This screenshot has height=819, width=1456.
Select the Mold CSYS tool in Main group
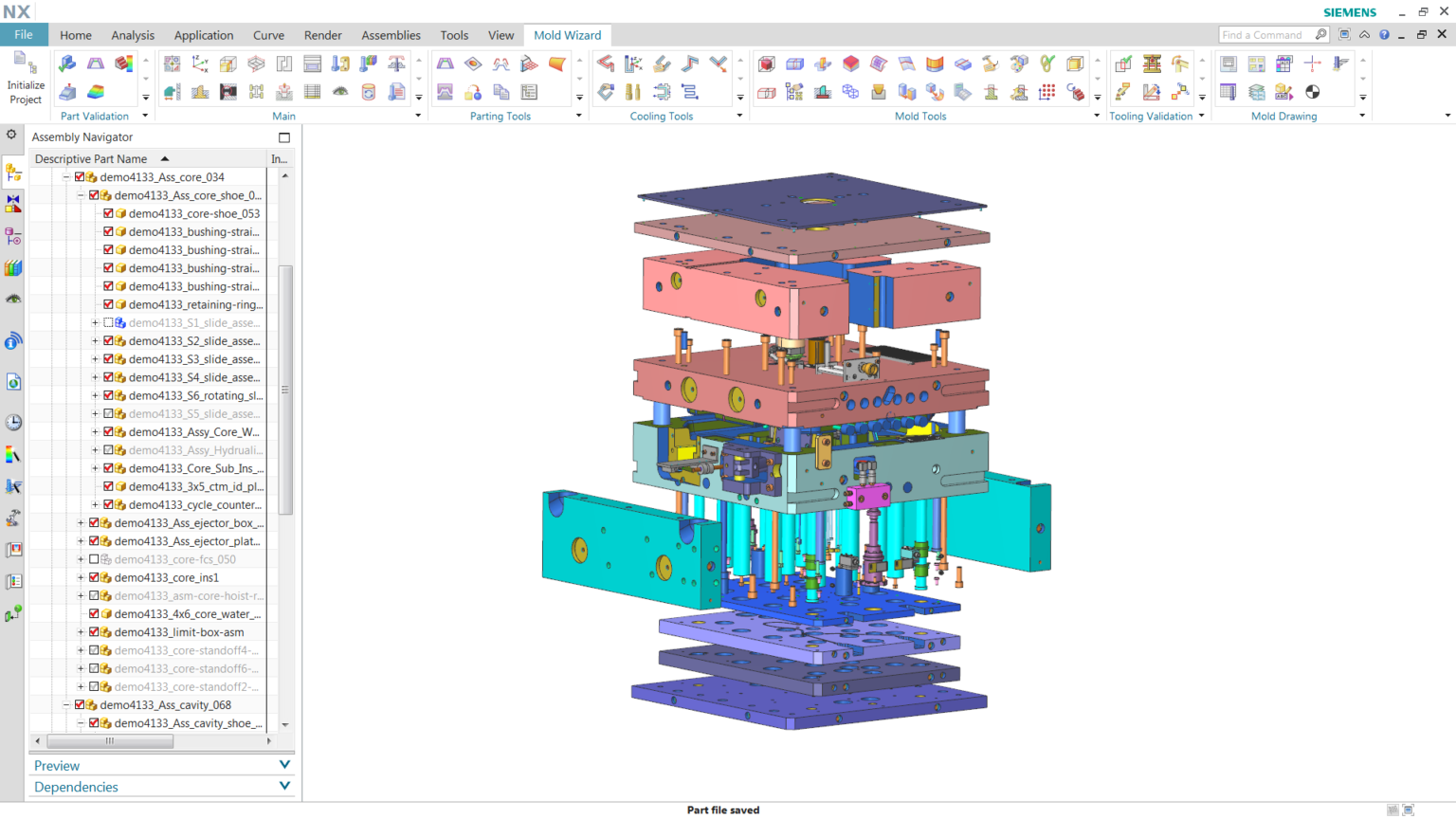(x=199, y=64)
